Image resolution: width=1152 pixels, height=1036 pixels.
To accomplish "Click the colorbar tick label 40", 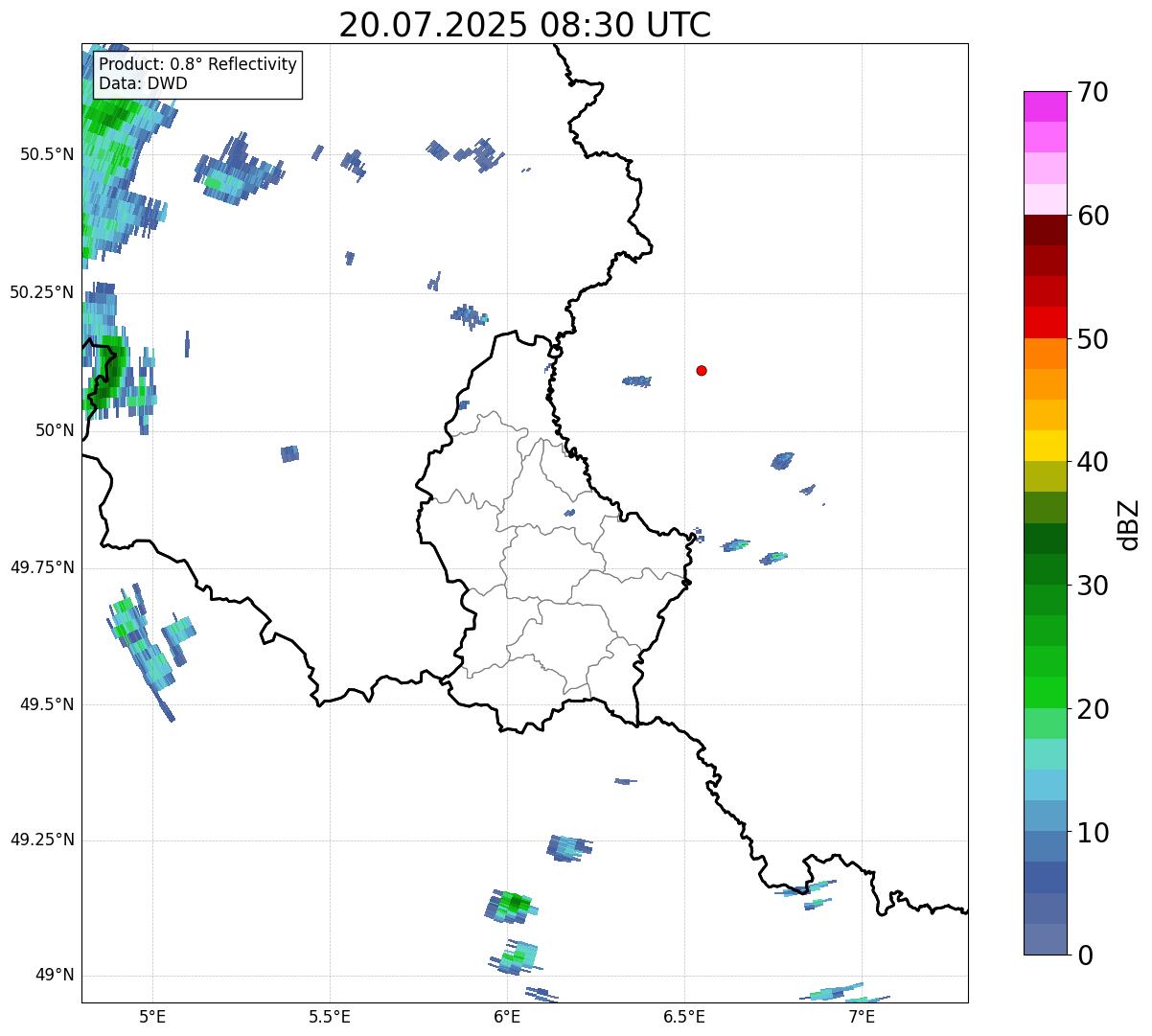I will (x=1093, y=462).
